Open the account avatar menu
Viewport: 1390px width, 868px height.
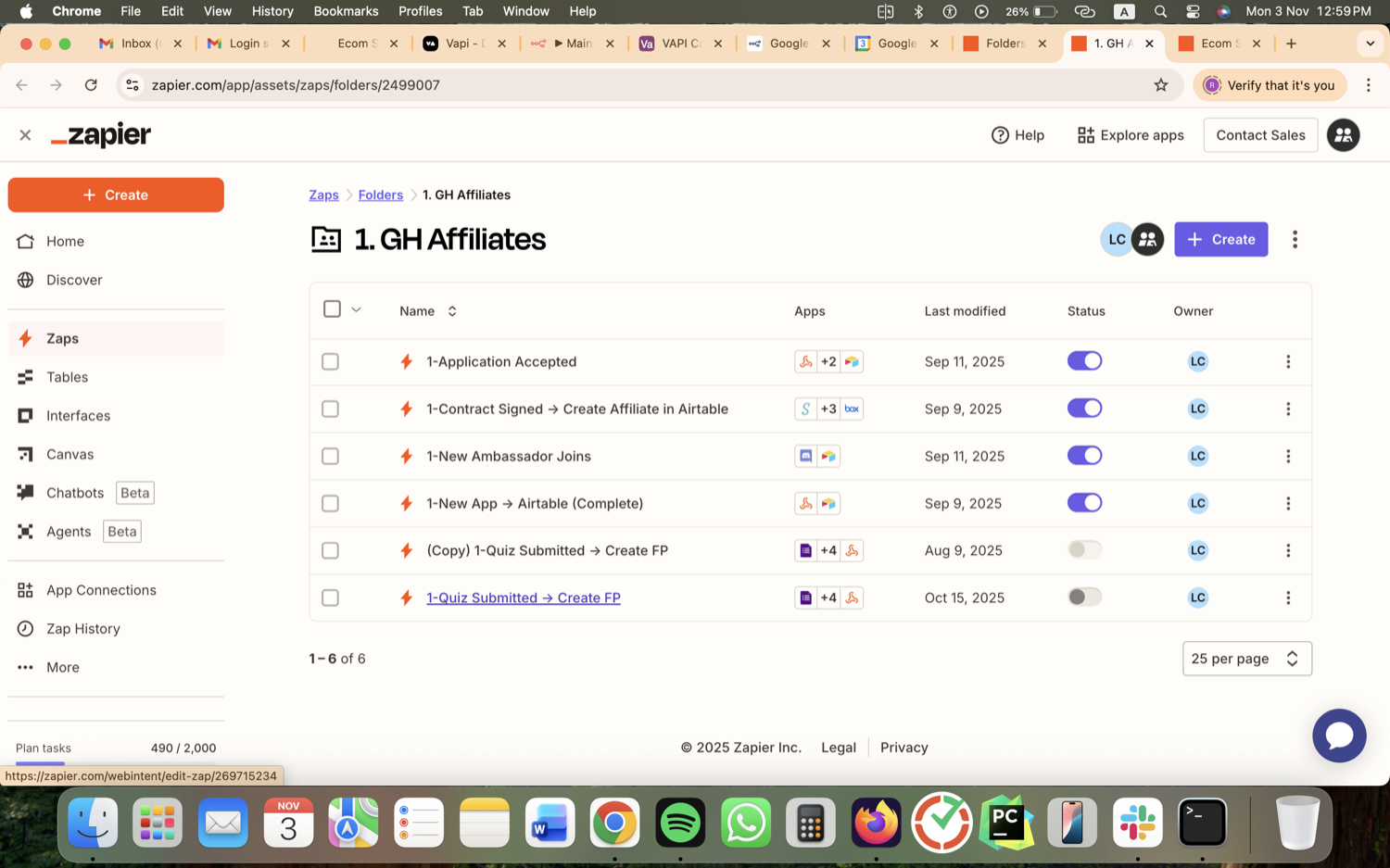pos(1343,135)
